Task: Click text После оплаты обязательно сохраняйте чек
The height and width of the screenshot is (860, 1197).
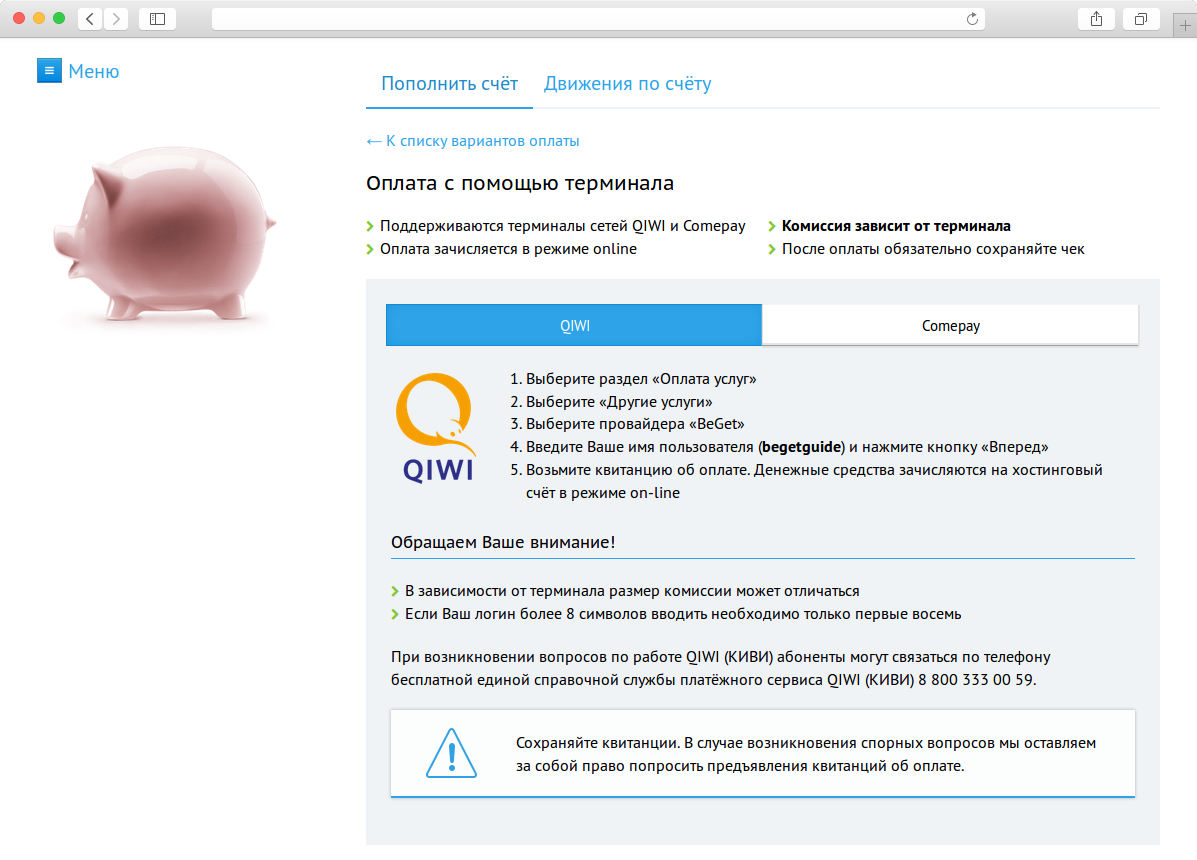Action: (x=933, y=249)
